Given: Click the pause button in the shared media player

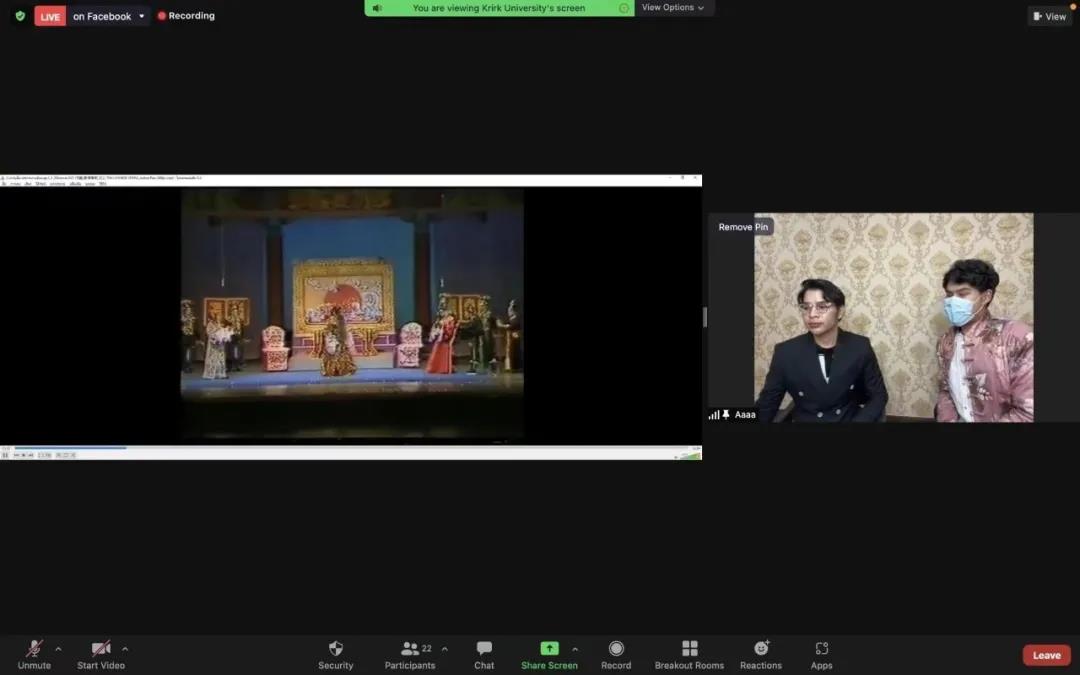Looking at the screenshot, I should click(x=6, y=455).
